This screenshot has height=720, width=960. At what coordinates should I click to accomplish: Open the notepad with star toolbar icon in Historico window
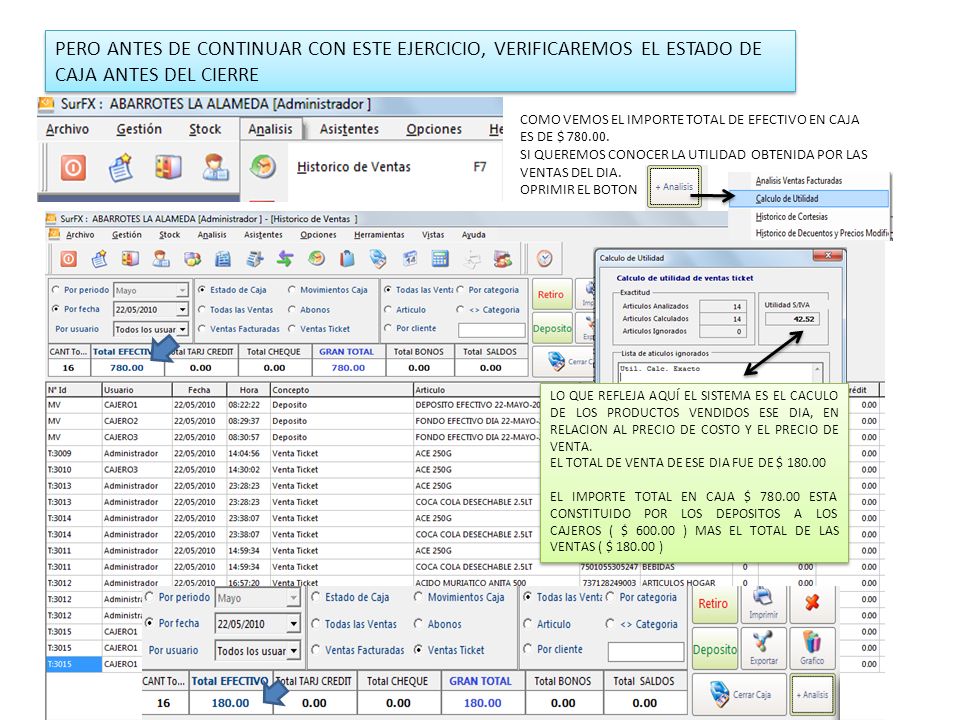point(99,259)
